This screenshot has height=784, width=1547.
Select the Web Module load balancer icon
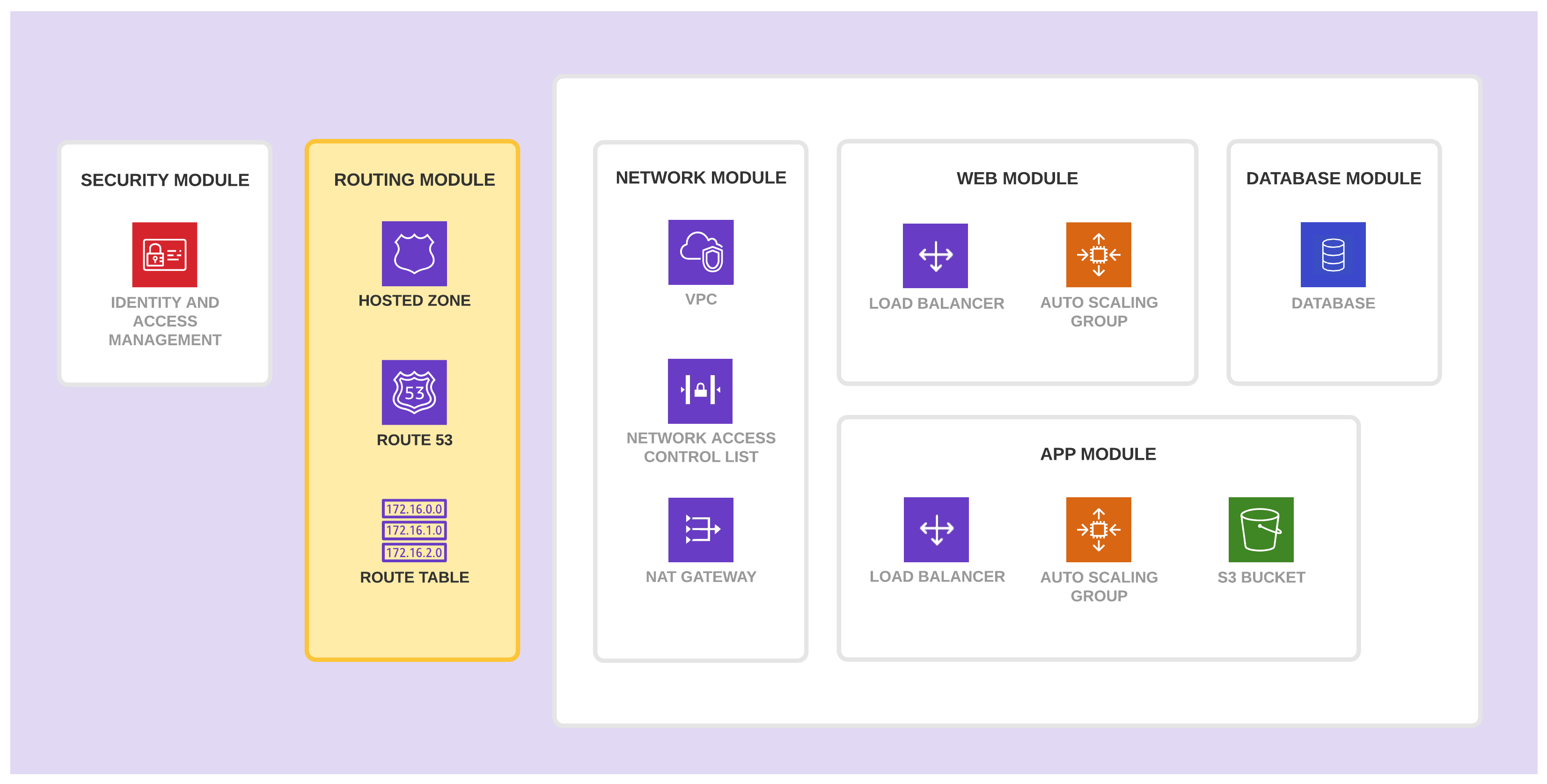935,256
